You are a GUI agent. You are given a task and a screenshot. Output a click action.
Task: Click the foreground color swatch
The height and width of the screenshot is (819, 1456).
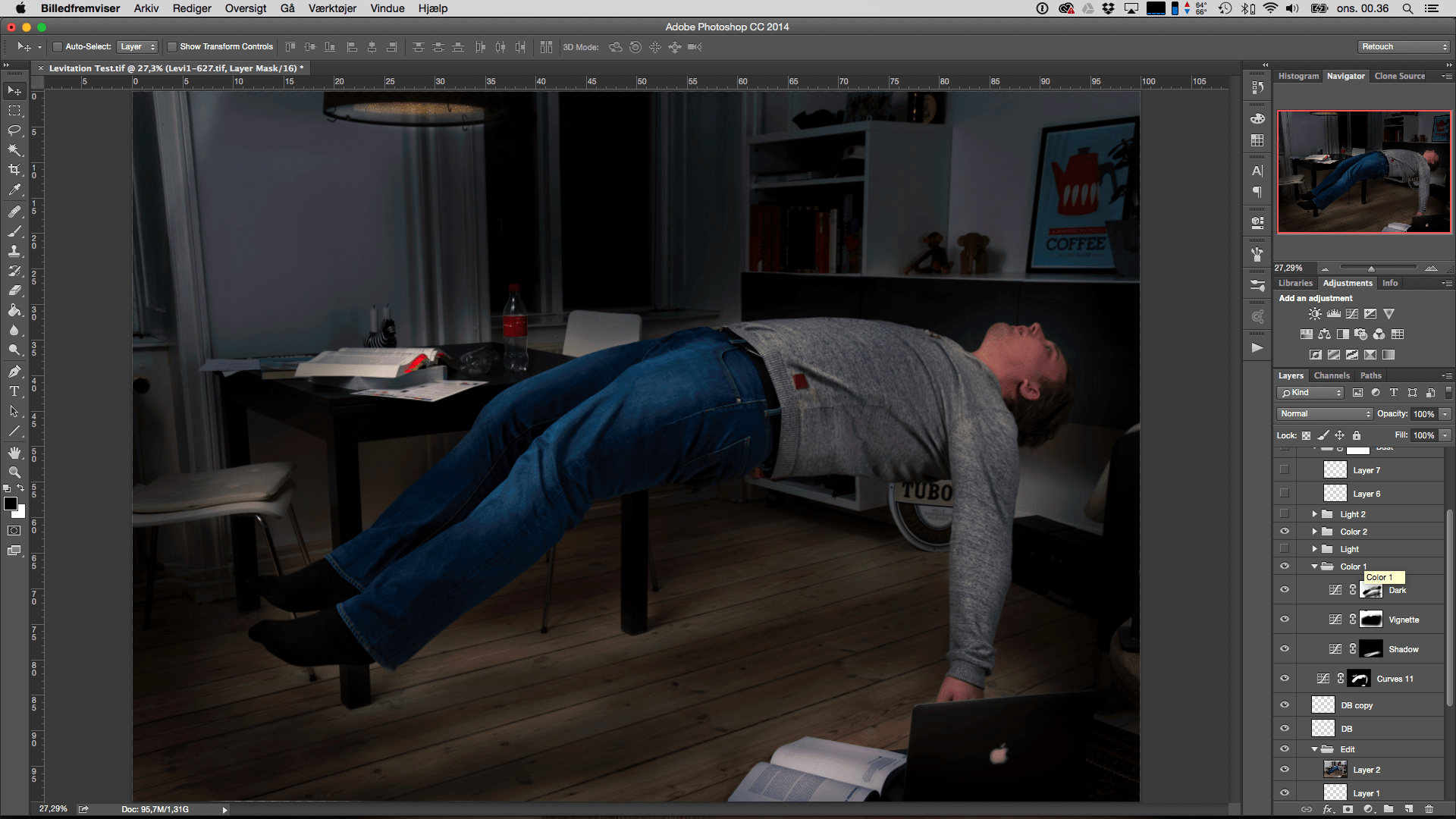click(x=11, y=504)
